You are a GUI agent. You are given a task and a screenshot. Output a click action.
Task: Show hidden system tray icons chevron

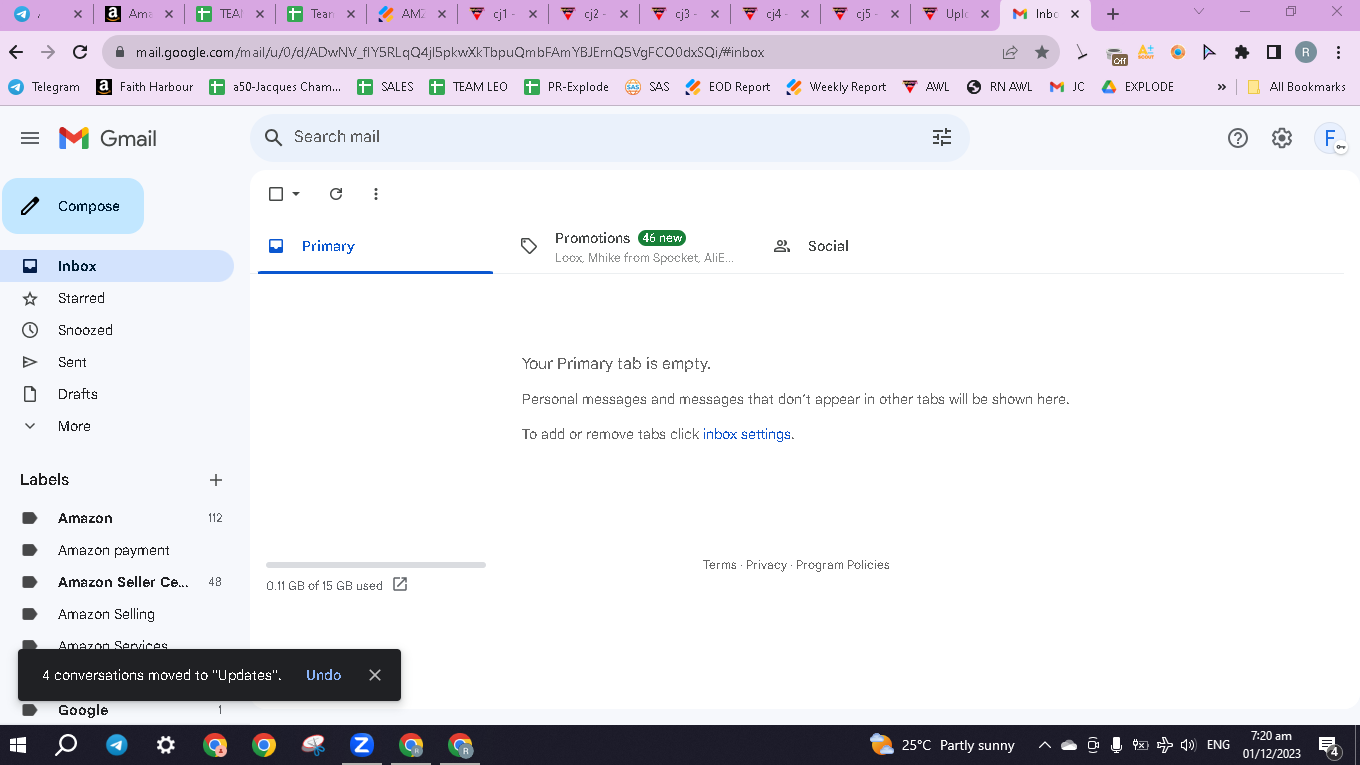tap(1044, 745)
